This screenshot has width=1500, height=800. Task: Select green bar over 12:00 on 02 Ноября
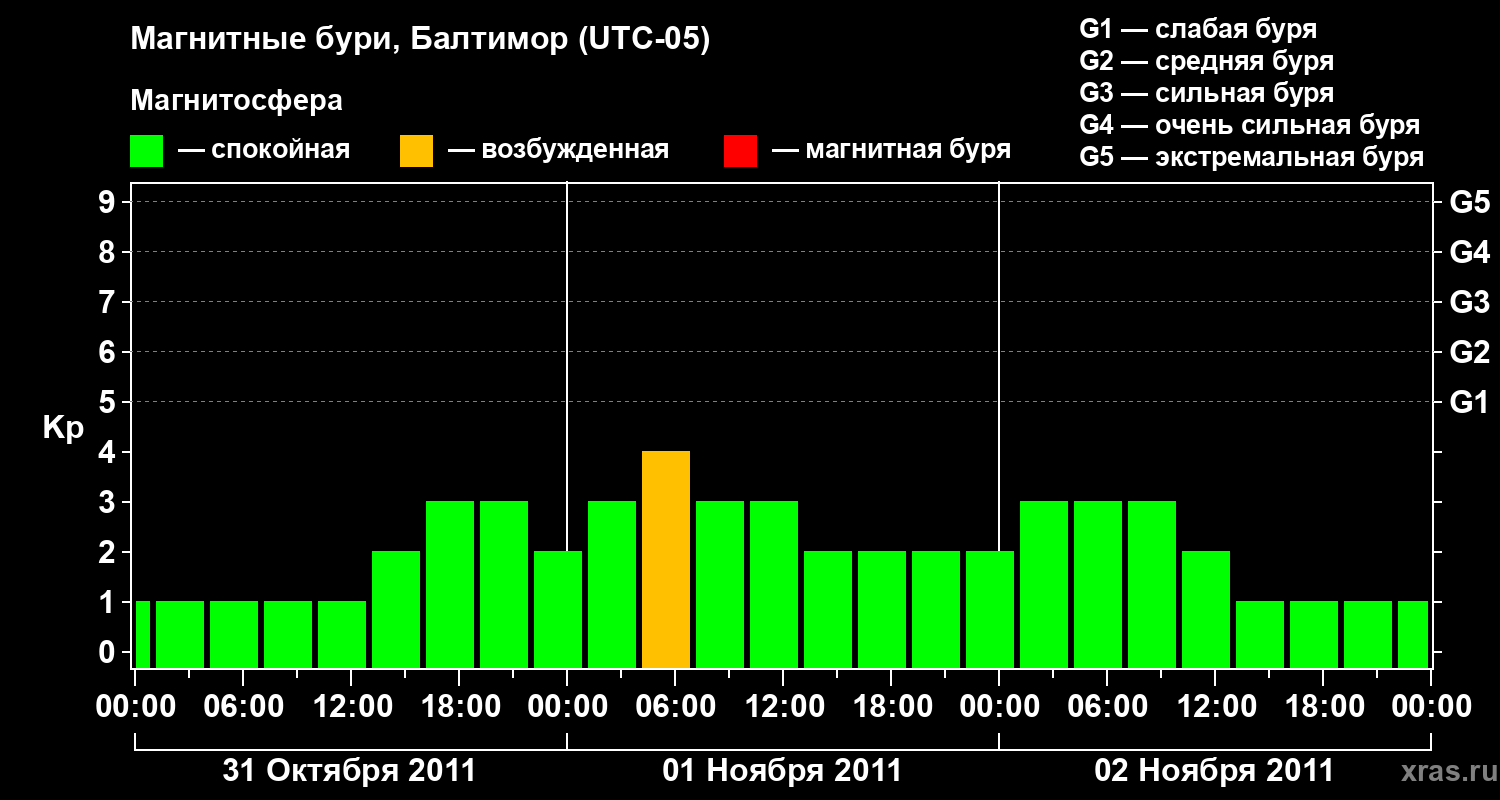click(x=1206, y=610)
